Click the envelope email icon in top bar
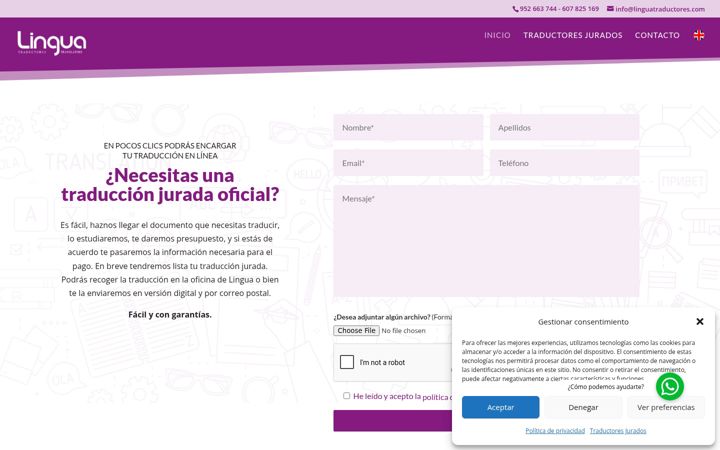 (x=610, y=8)
